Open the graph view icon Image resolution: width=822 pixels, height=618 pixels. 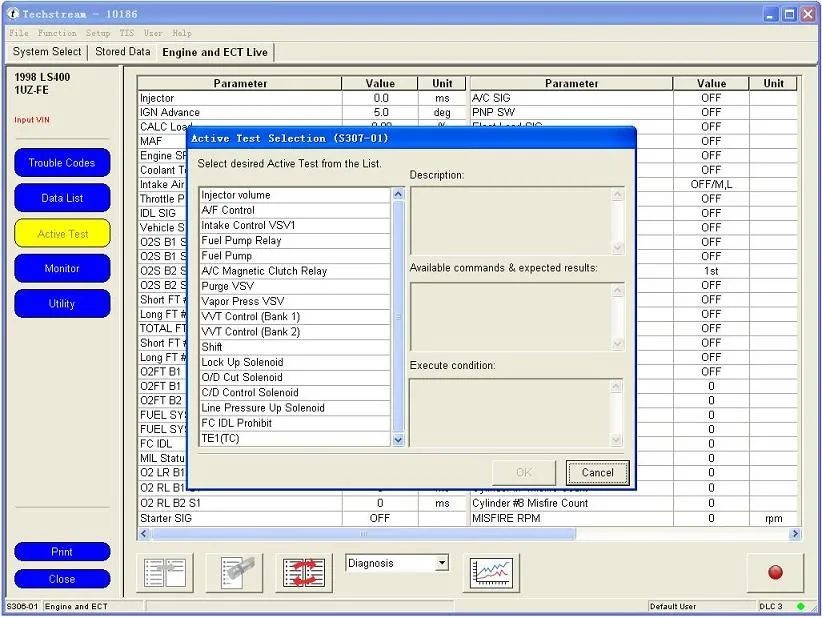pyautogui.click(x=492, y=572)
